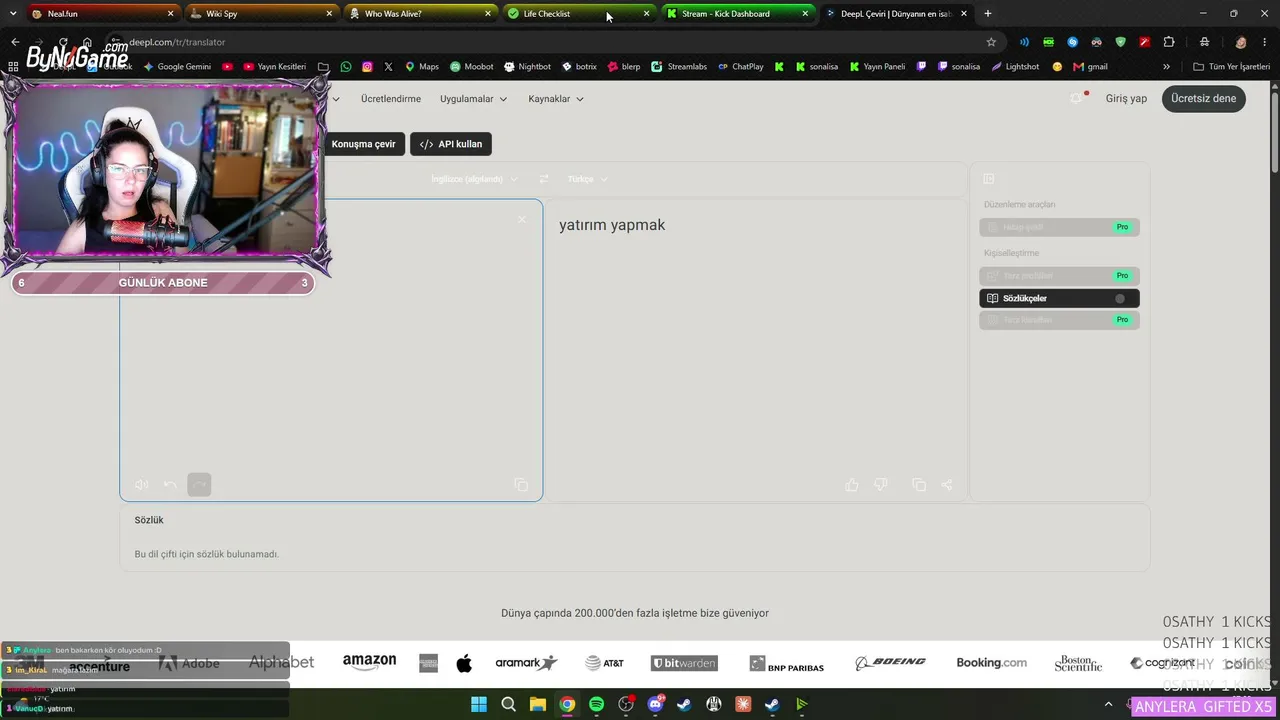Copy the source text with the copy icon
The width and height of the screenshot is (1280, 720).
click(x=521, y=485)
